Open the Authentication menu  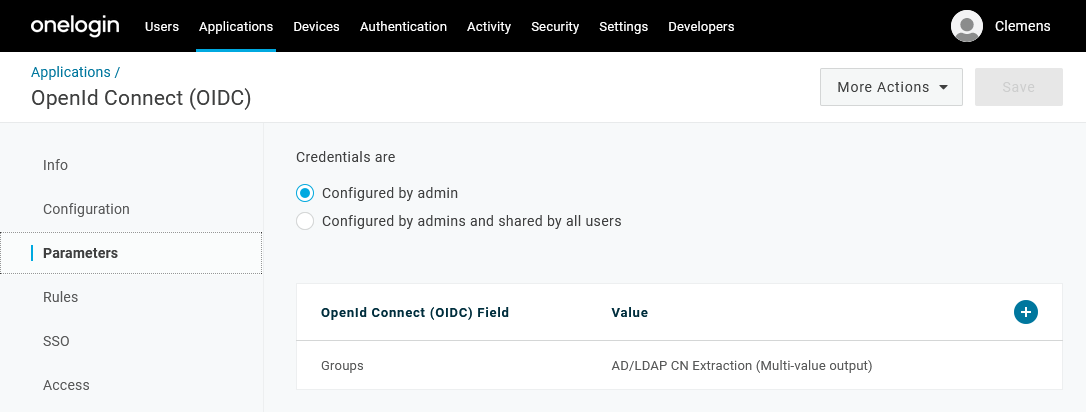(403, 27)
